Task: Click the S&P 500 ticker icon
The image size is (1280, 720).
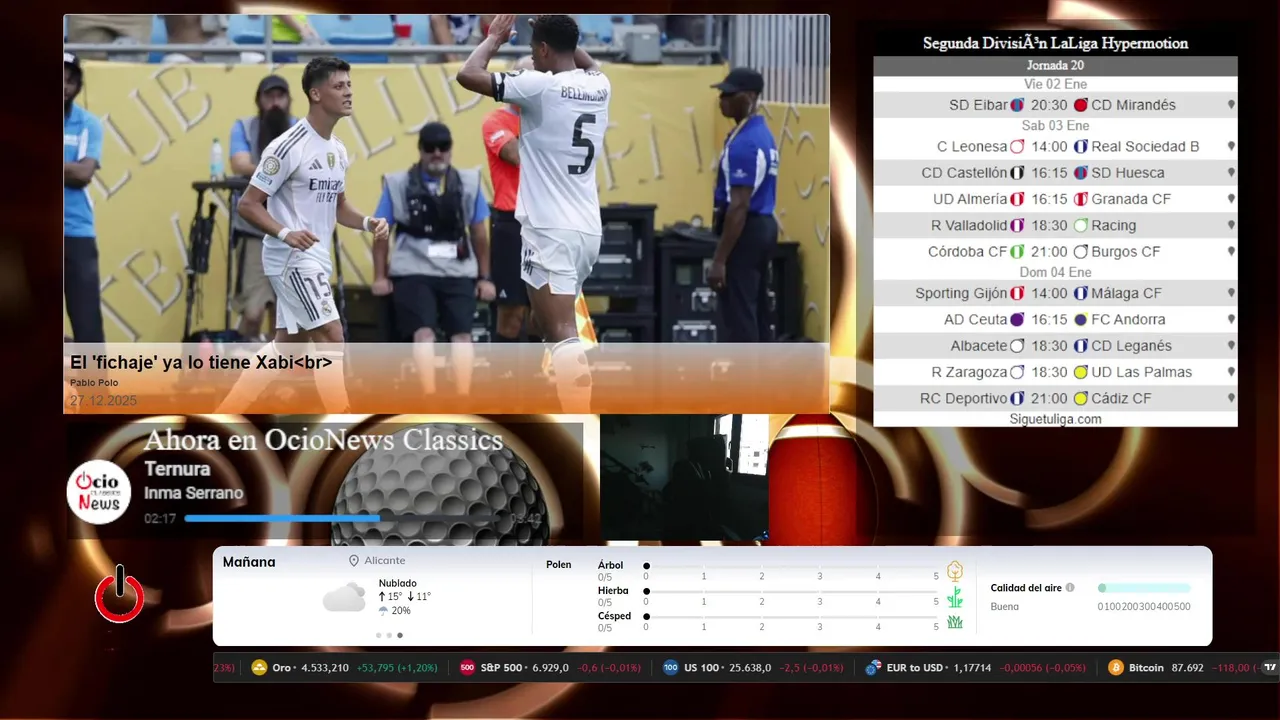Action: [467, 668]
